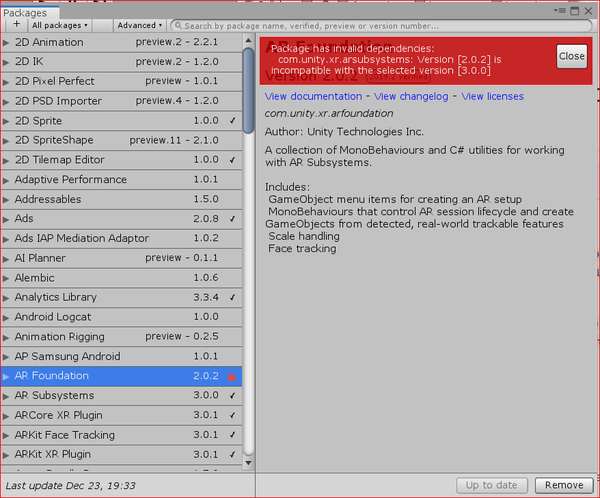Click the installed checkmark on ARCore XR Plugin
This screenshot has height=498, width=600.
(x=232, y=415)
